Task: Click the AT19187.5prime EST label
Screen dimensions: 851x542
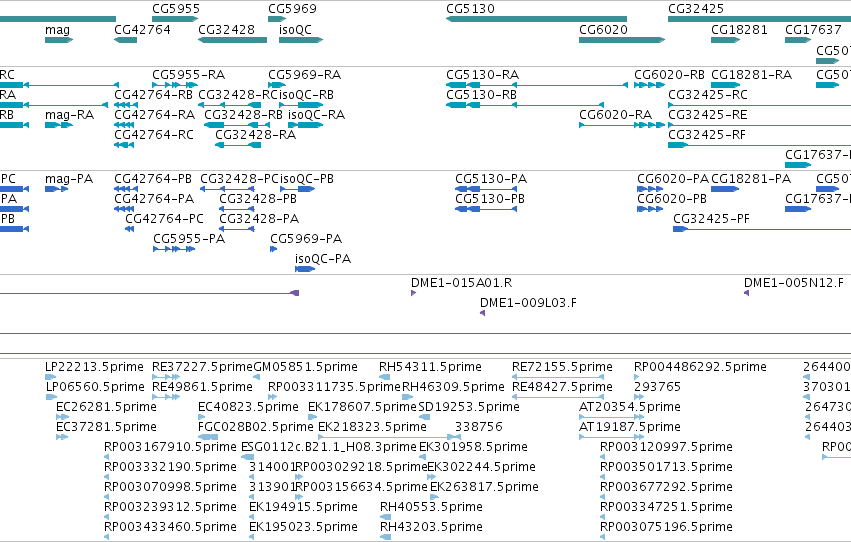Action: pyautogui.click(x=630, y=427)
